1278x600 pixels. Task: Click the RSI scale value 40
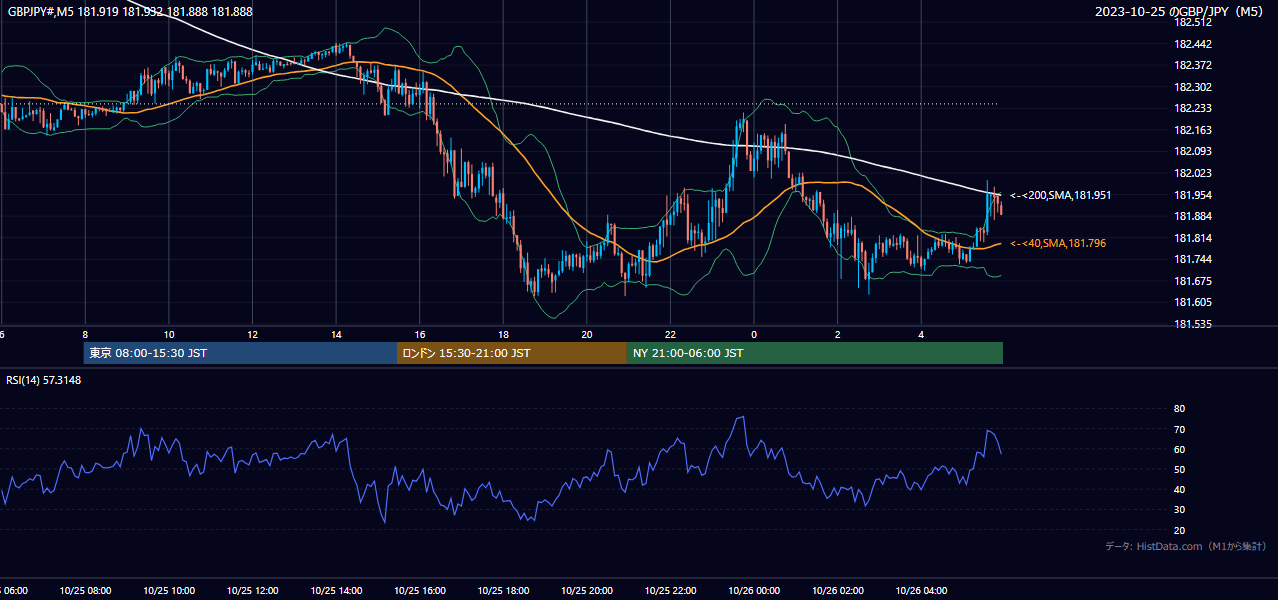[1179, 489]
